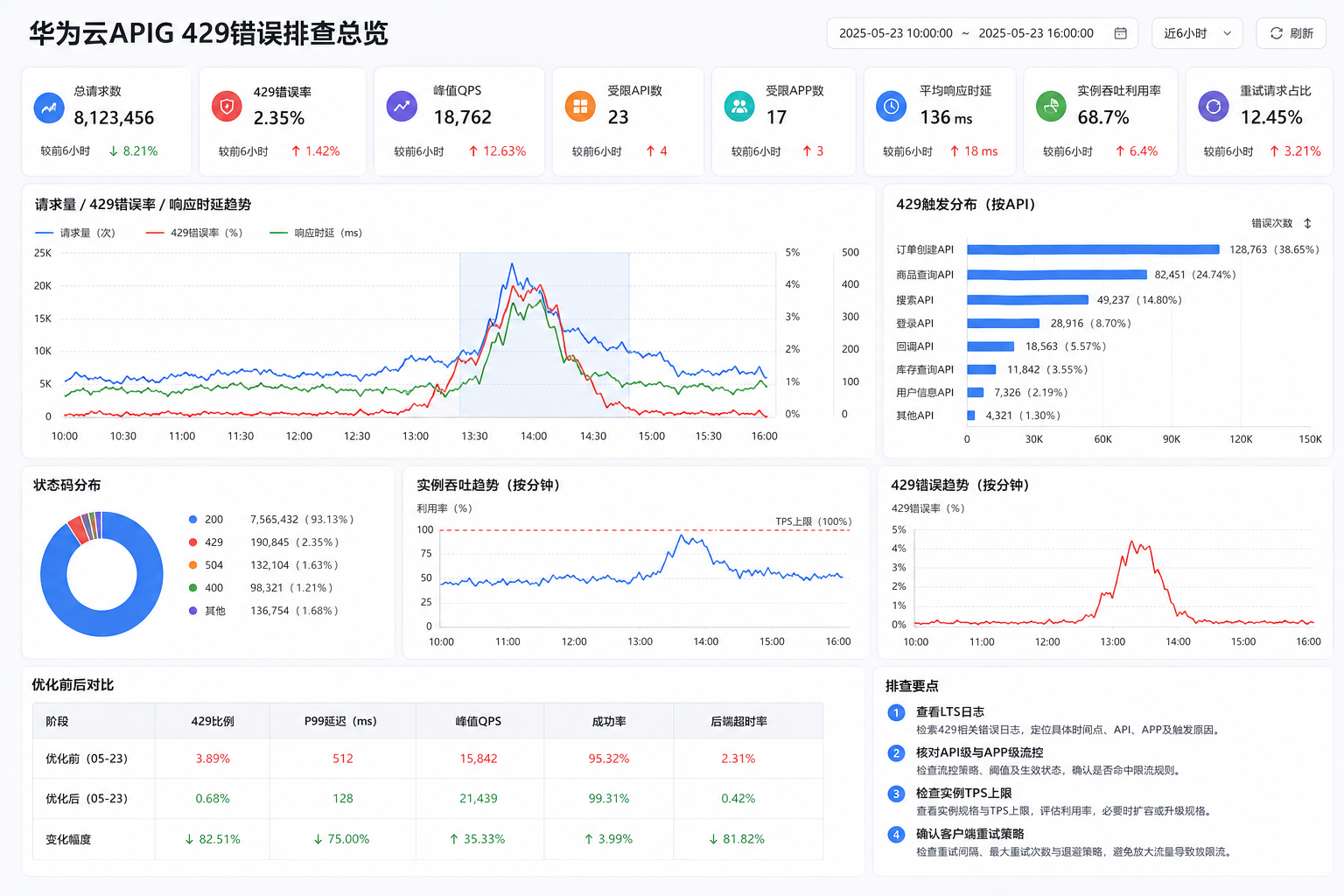Click the total requests chart icon

point(49,108)
